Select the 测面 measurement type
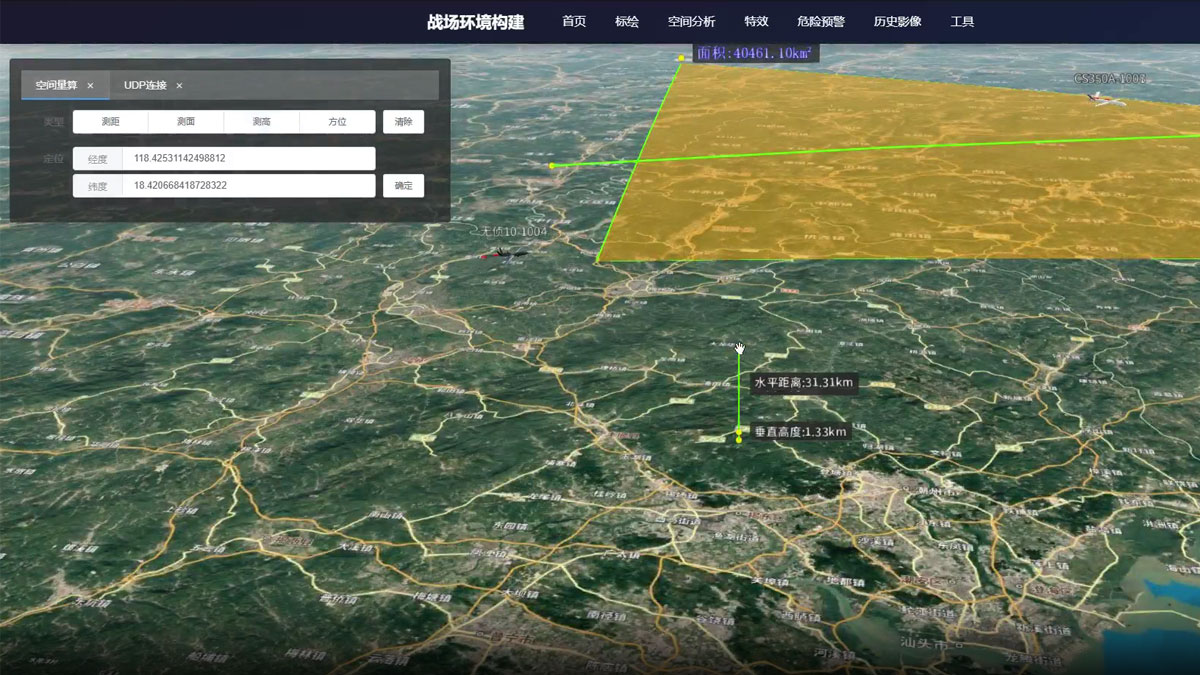 [x=186, y=122]
